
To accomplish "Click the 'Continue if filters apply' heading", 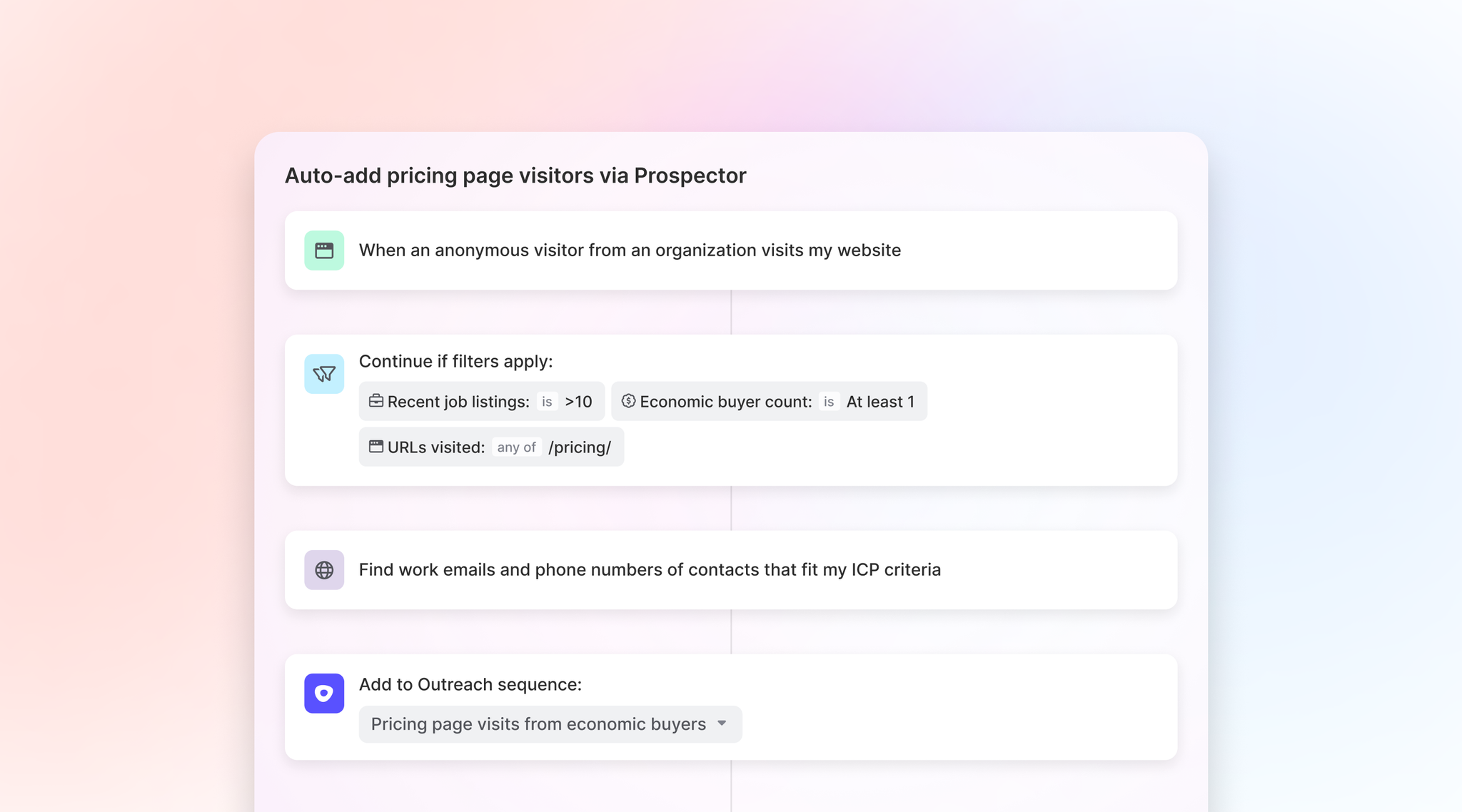I will coord(455,361).
